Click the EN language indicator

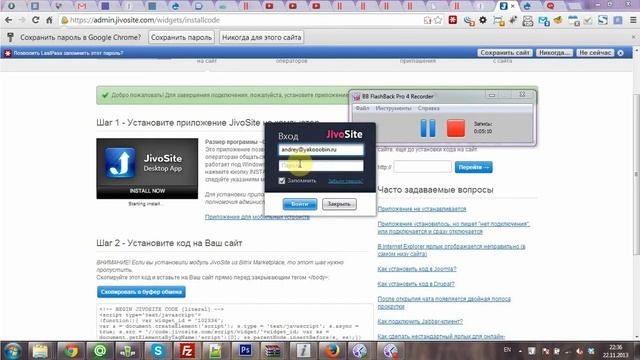point(507,350)
